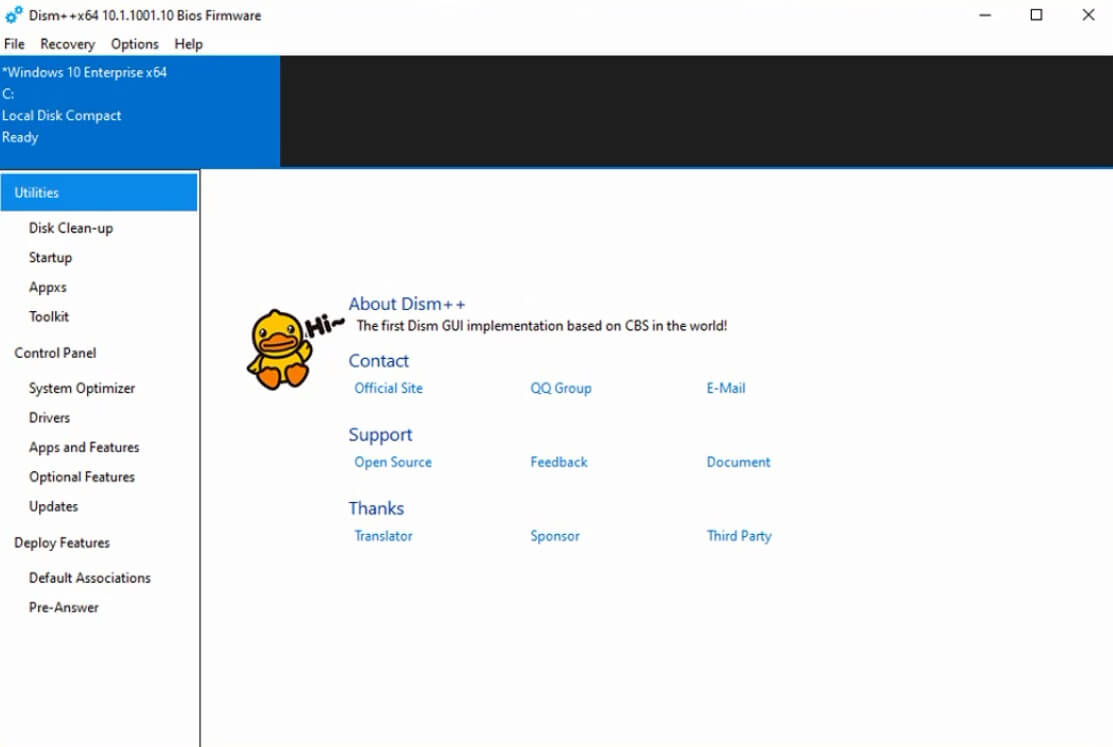
Task: Click the 'Ready' status text
Action: pos(20,137)
